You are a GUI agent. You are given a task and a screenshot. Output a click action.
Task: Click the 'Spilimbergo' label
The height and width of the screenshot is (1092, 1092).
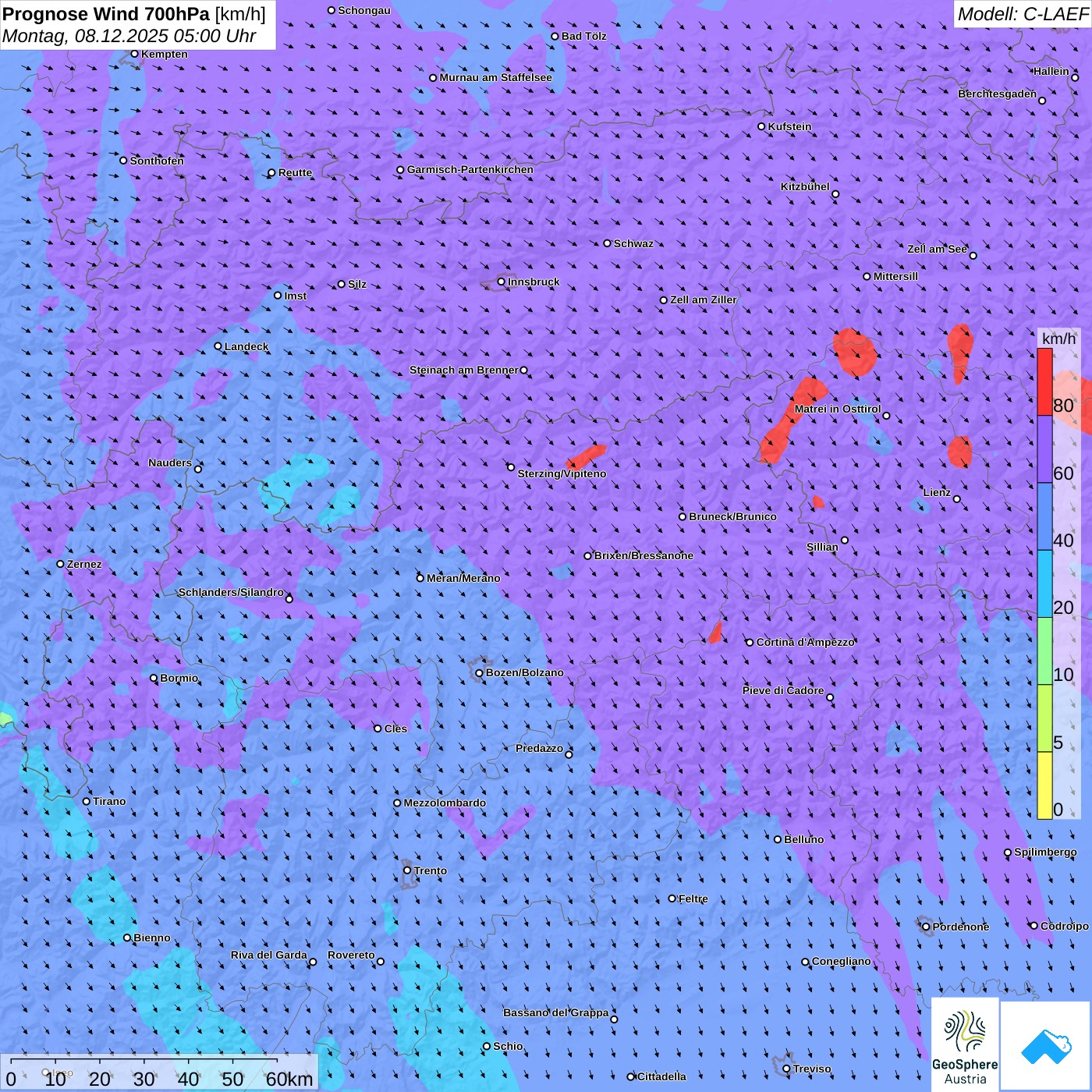[1045, 852]
